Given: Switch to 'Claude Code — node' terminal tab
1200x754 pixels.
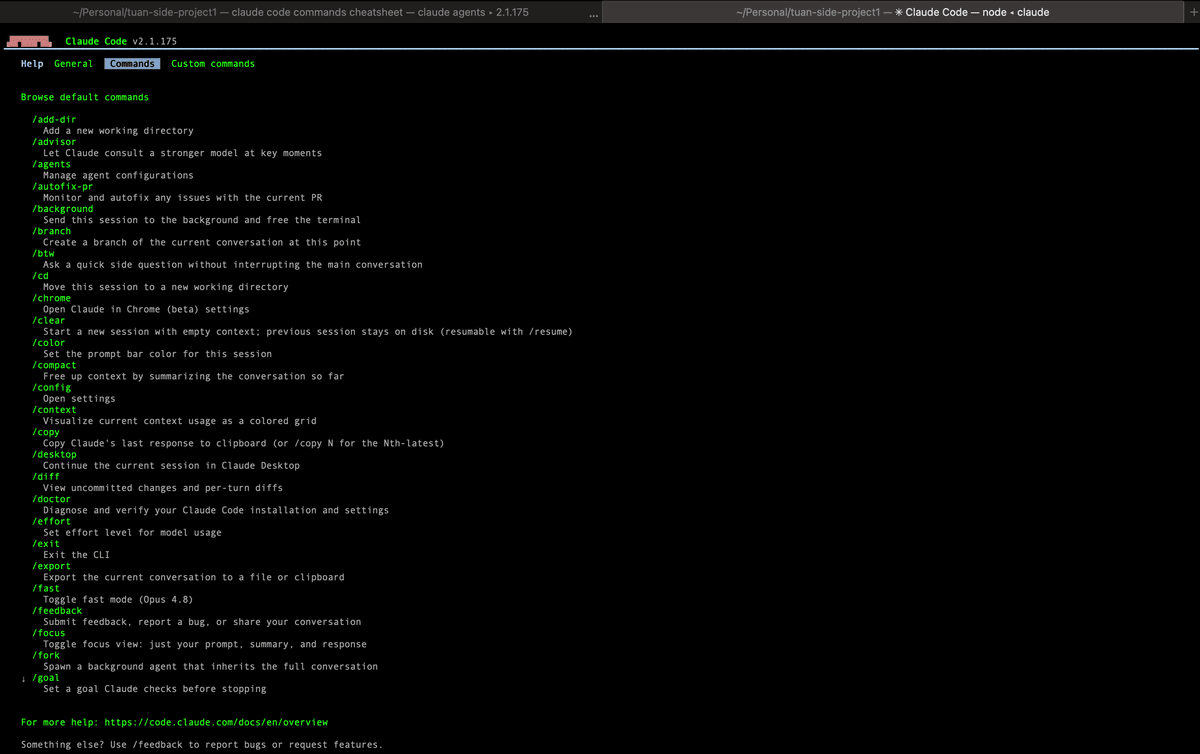Looking at the screenshot, I should (892, 12).
